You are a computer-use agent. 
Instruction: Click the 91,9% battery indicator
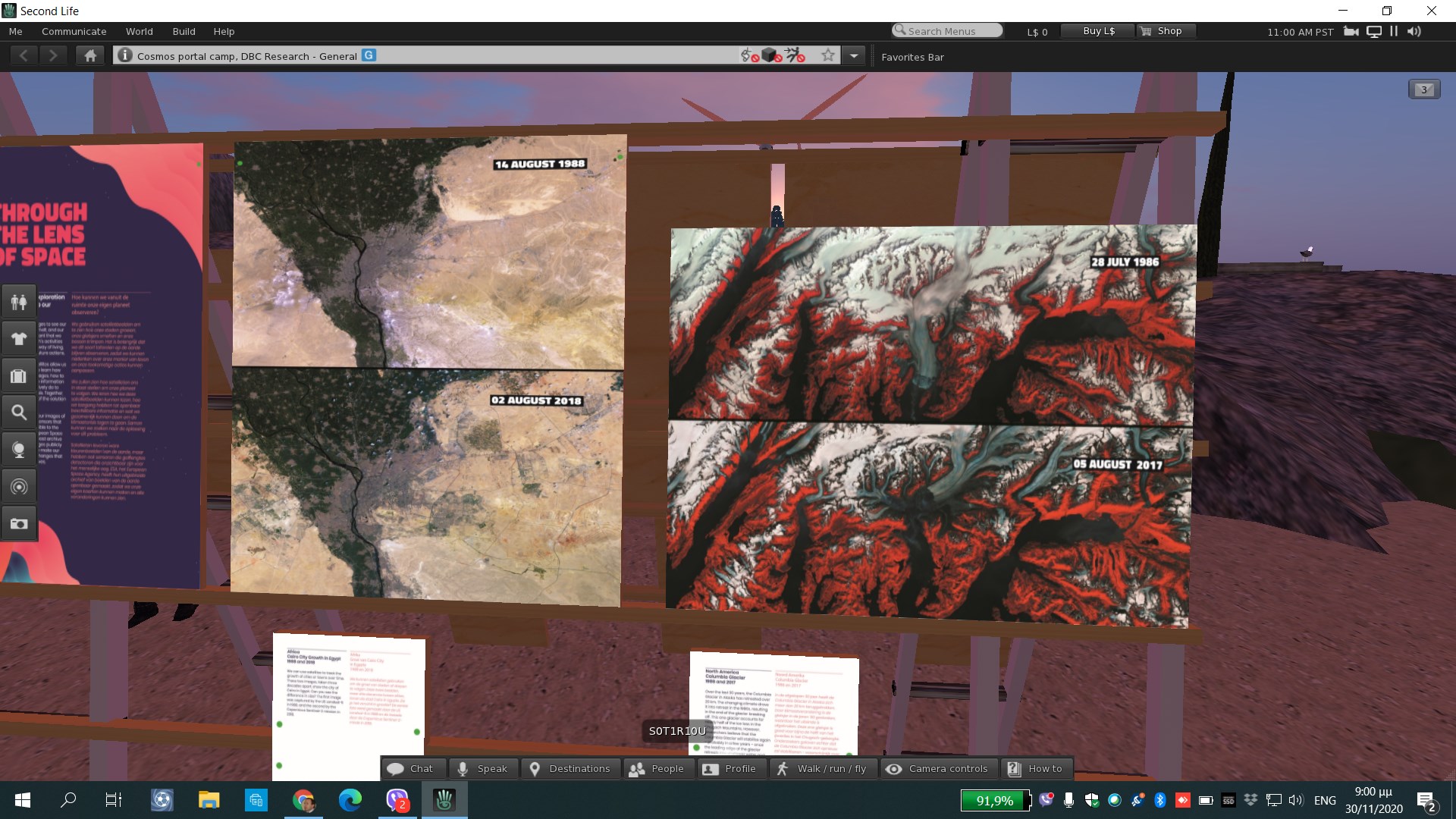[x=996, y=800]
